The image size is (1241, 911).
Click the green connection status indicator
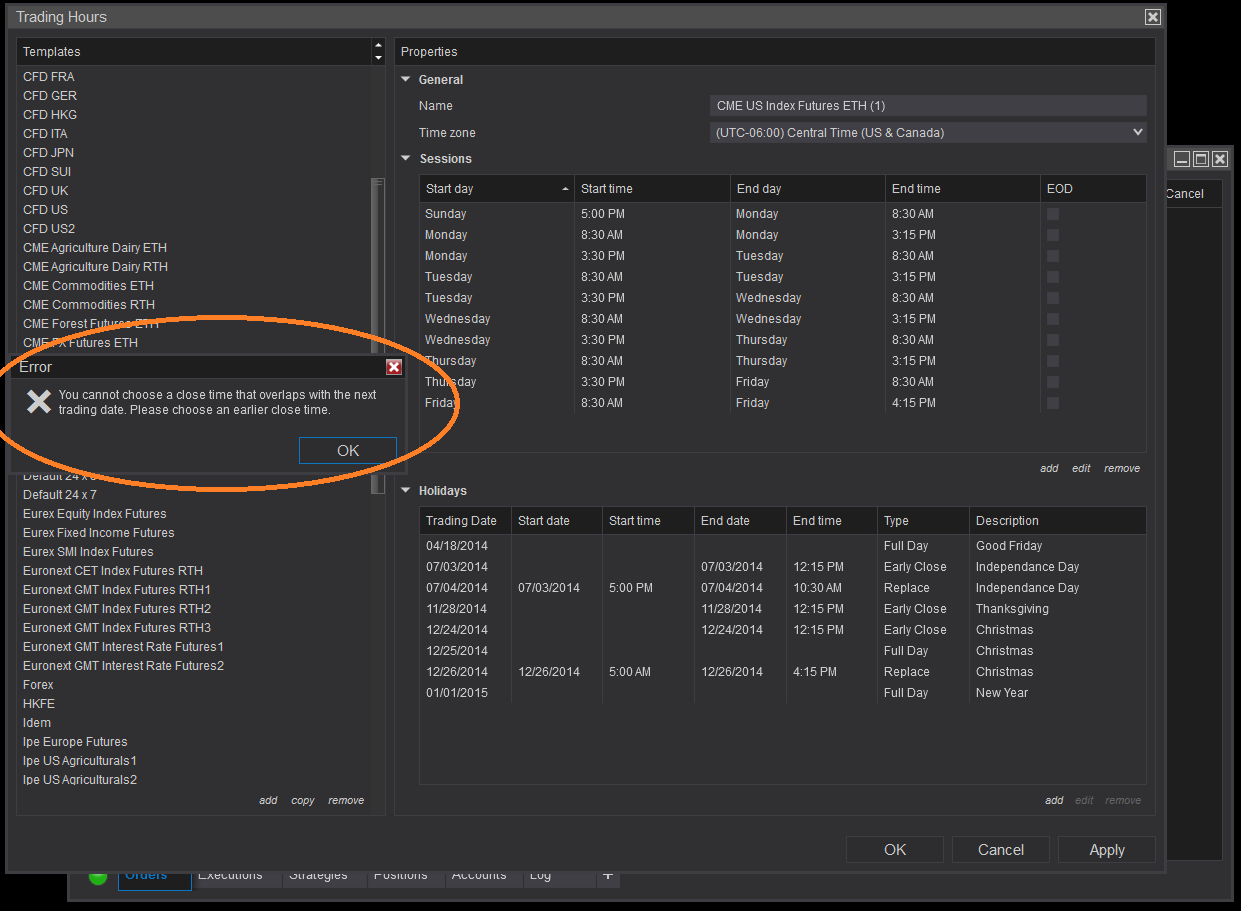coord(98,877)
